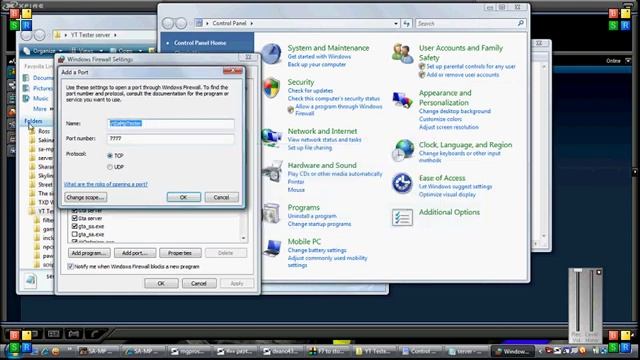Open the Control Panel address history dropdown
The height and width of the screenshot is (360, 640).
(396, 24)
